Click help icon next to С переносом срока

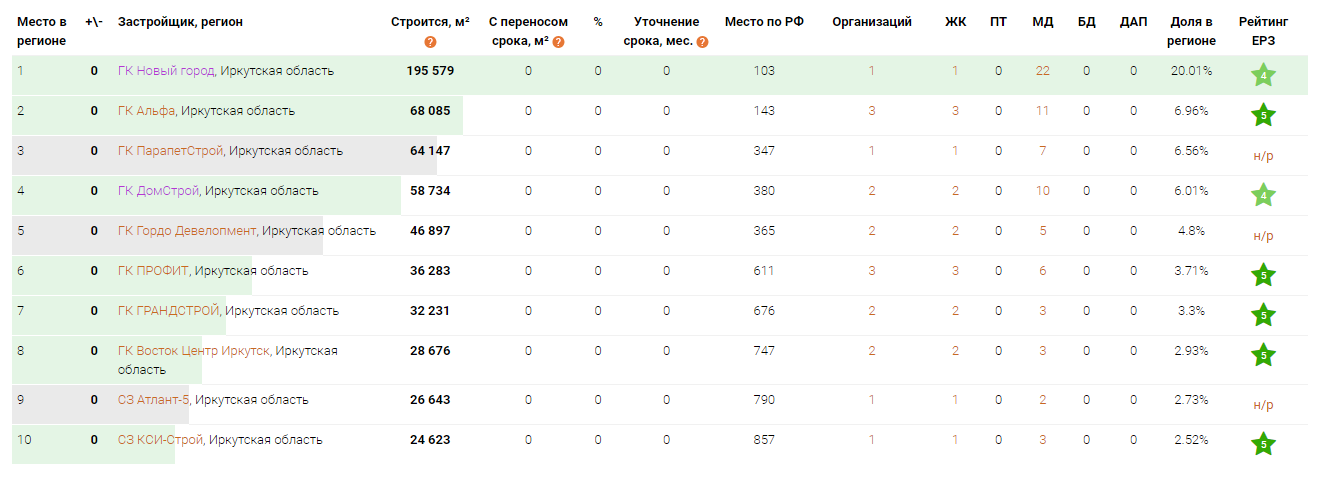[558, 42]
